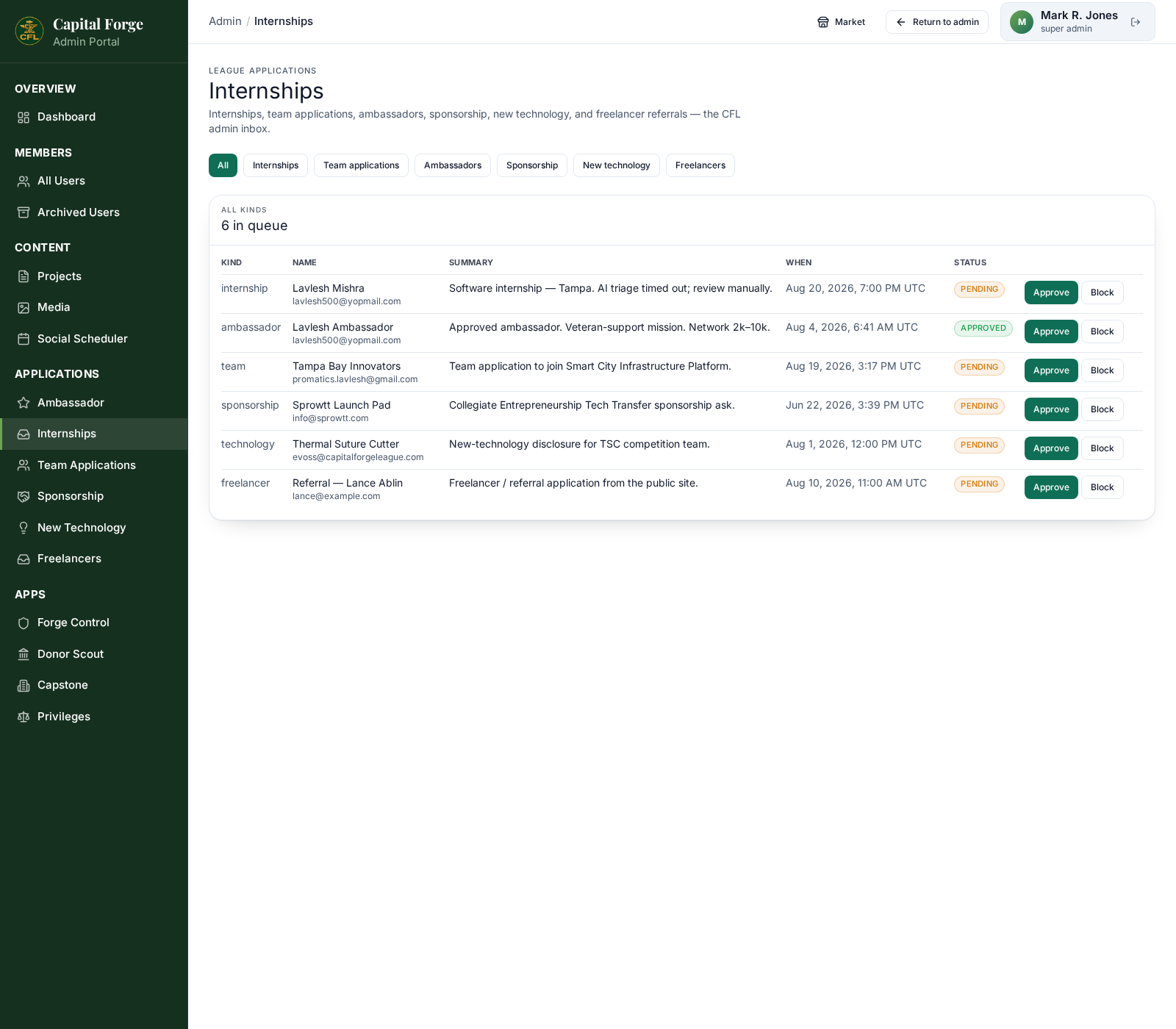
Task: Switch to the Ambassadors filter tab
Action: pyautogui.click(x=453, y=165)
